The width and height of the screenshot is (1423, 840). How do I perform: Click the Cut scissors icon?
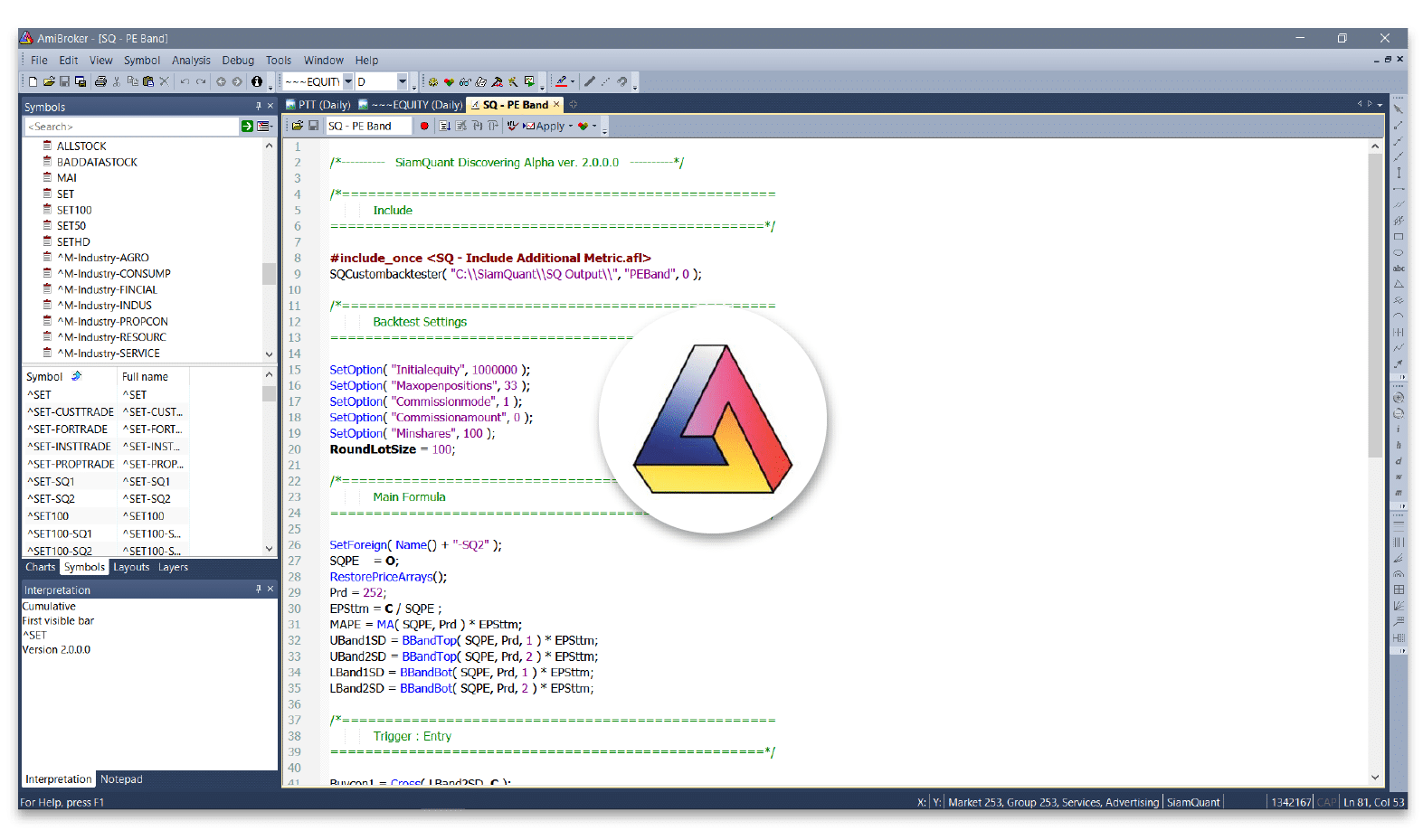click(117, 81)
